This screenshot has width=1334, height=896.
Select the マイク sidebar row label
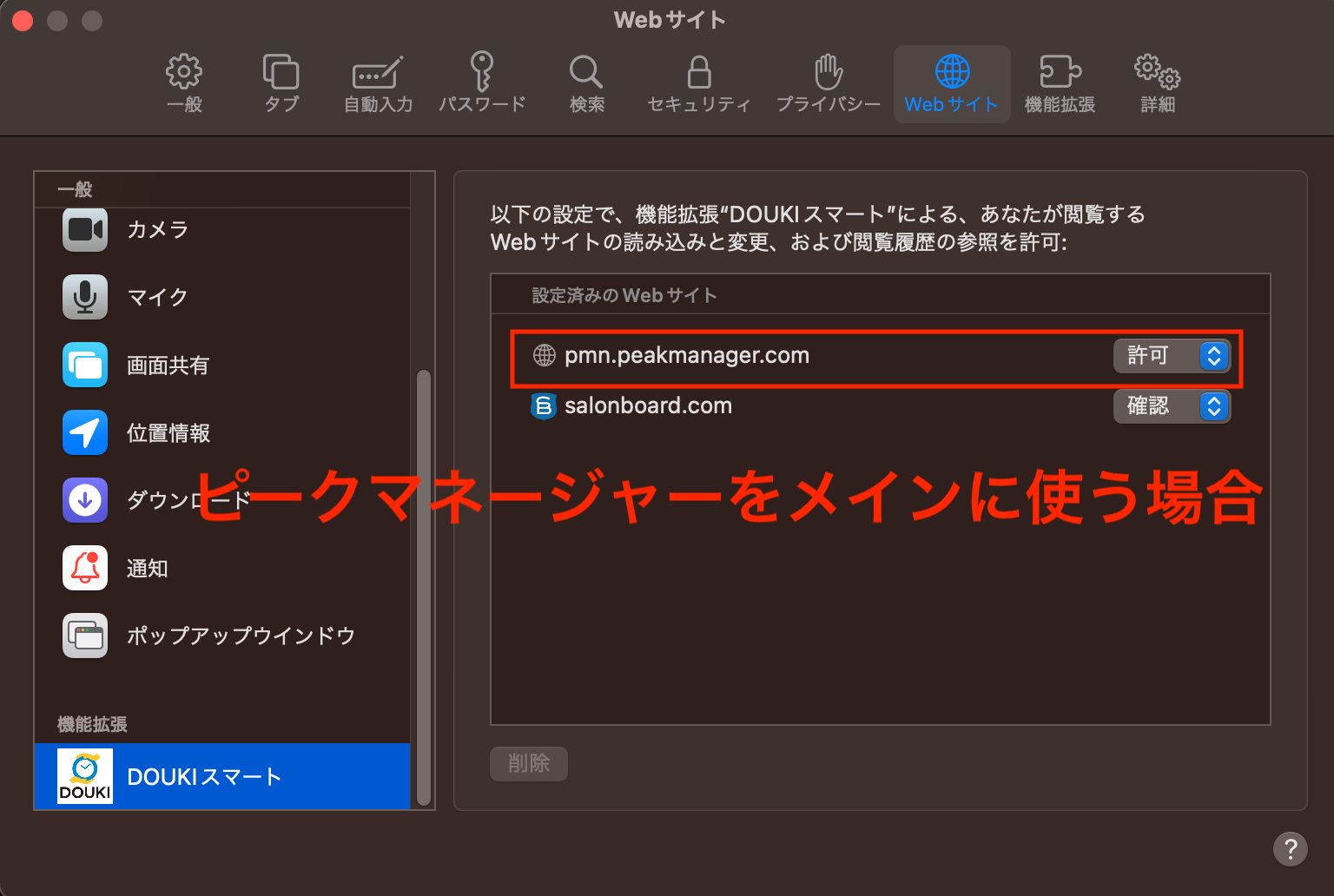(157, 297)
